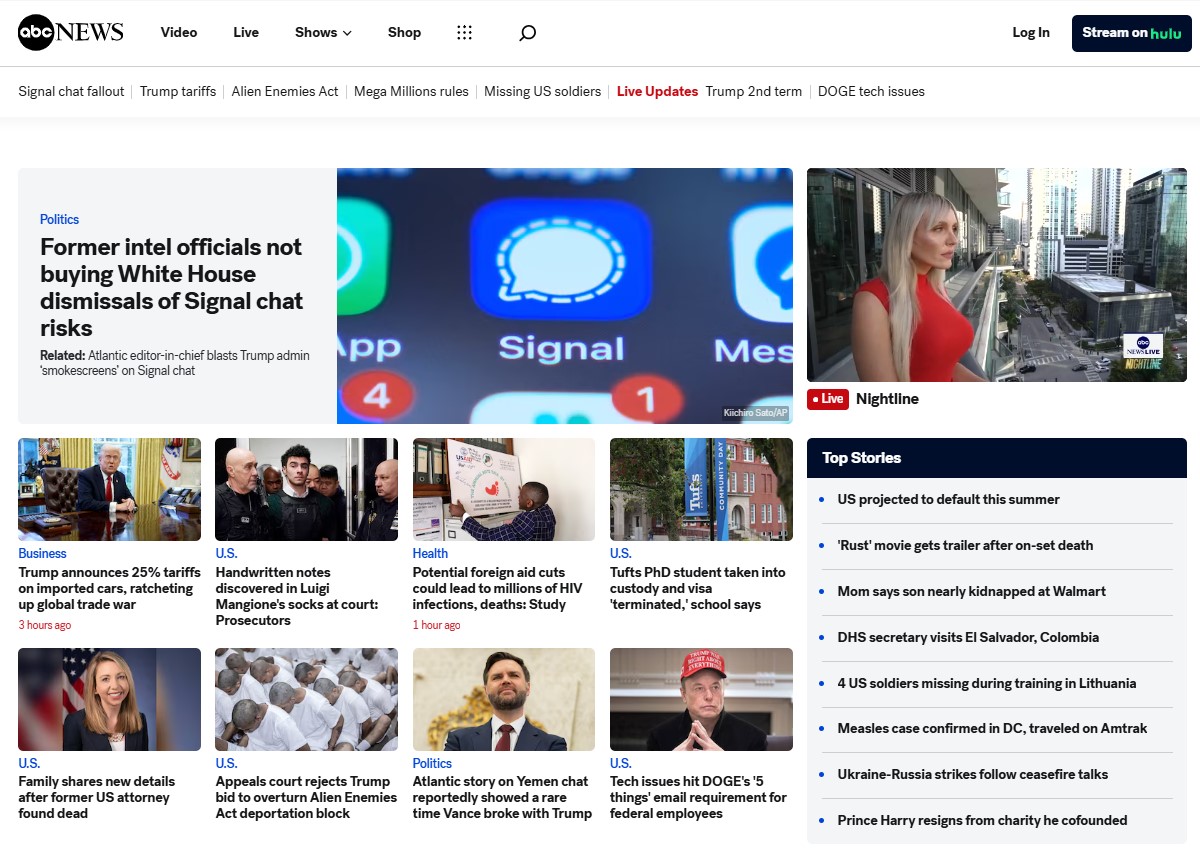1200x858 pixels.
Task: Open the Trump Oval Office tariffs thumbnail
Action: (x=109, y=489)
